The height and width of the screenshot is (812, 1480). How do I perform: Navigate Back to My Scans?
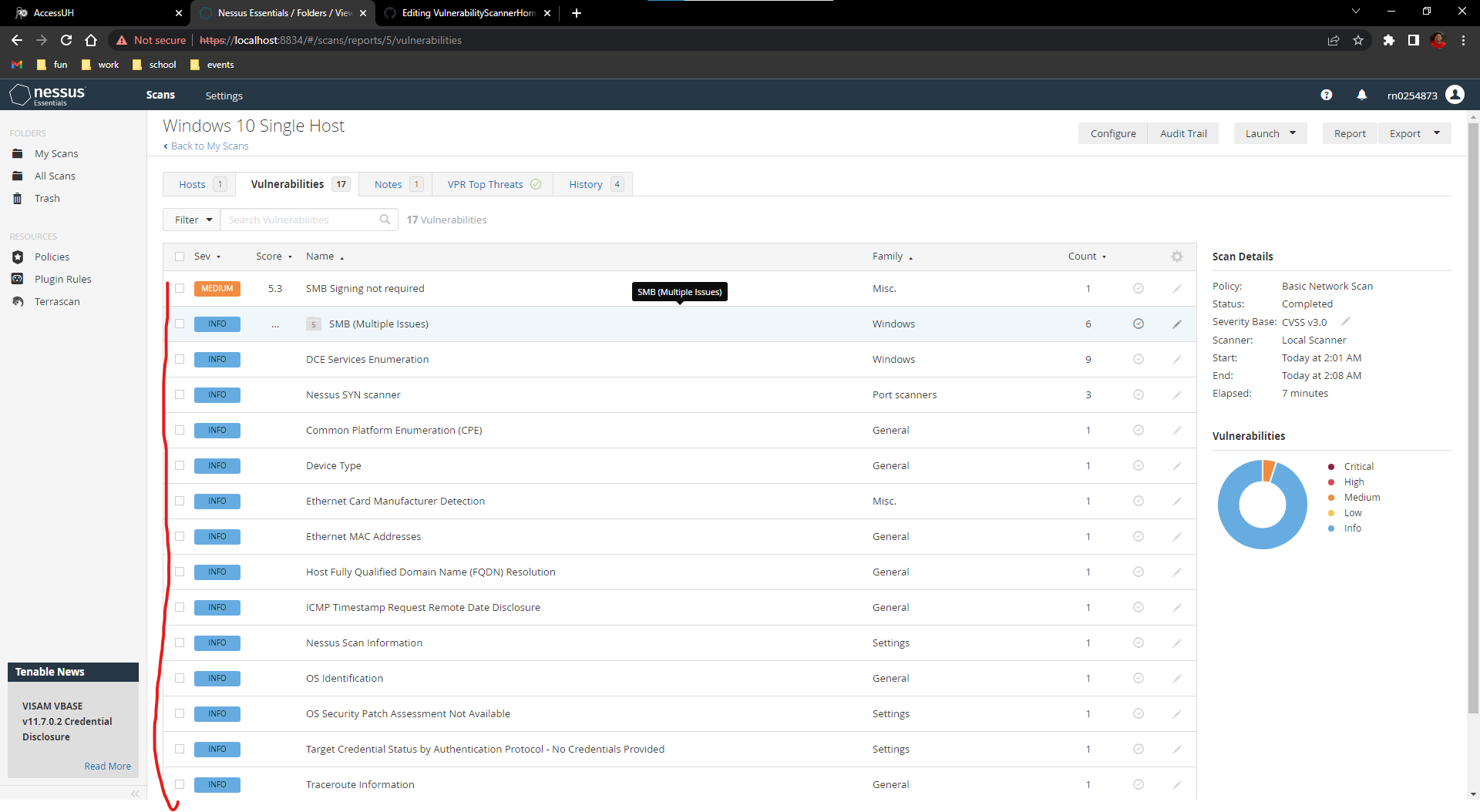(209, 146)
